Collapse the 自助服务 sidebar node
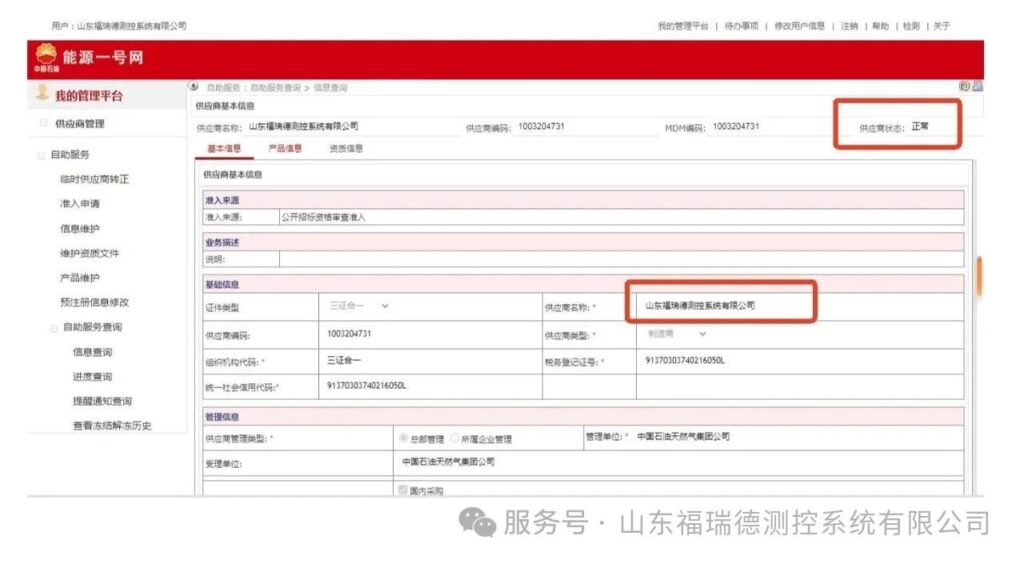Screen dimensions: 1024x564 click(x=41, y=155)
